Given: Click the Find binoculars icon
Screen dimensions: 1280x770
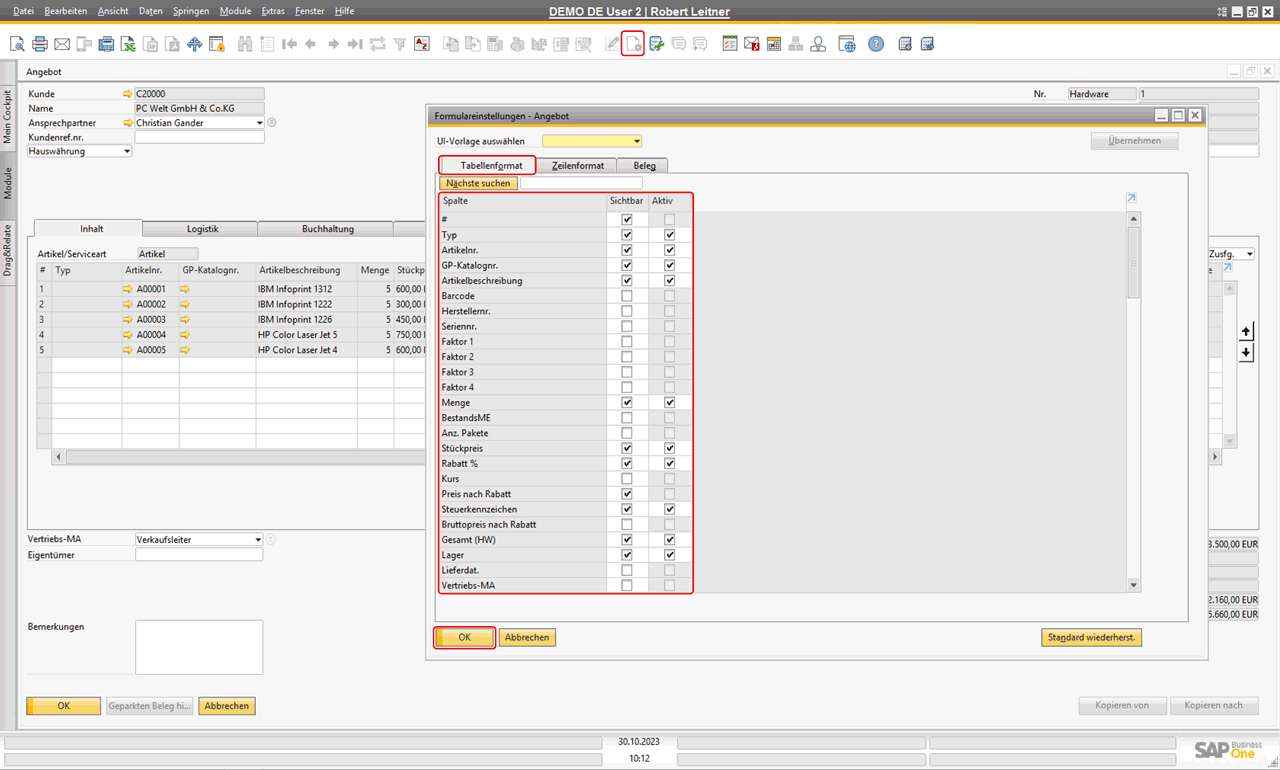Looking at the screenshot, I should coord(245,44).
